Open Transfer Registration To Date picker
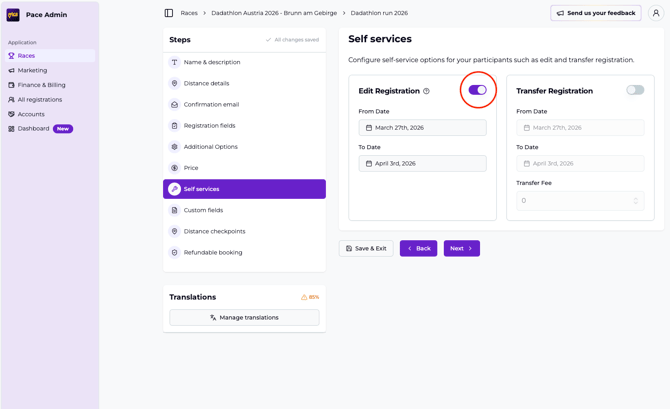 point(580,163)
